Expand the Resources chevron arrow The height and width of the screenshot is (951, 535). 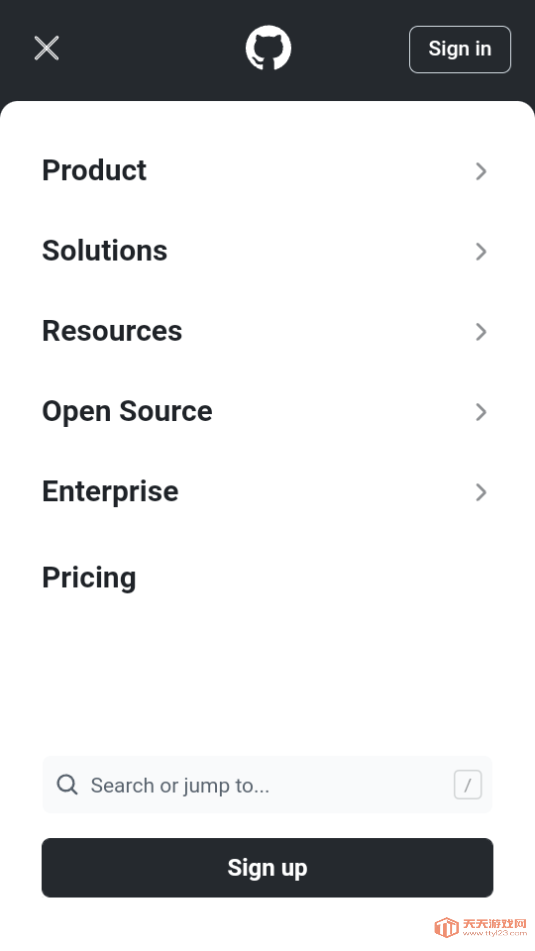point(481,331)
